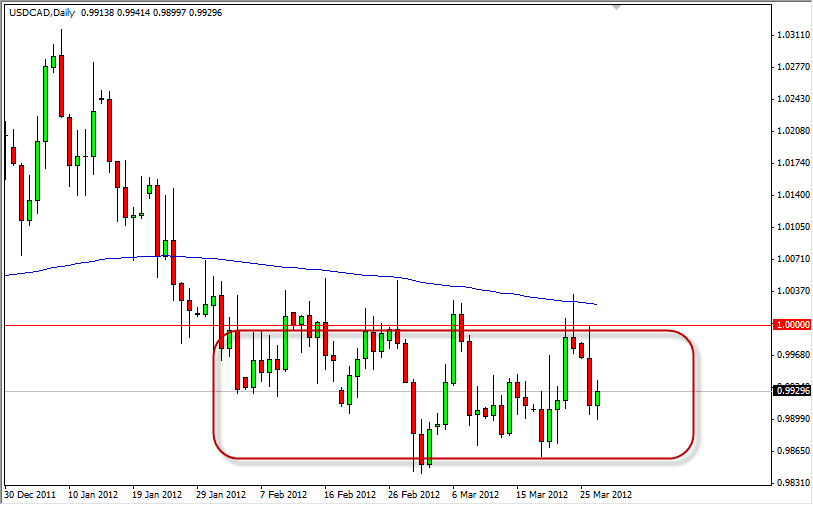Click the 1.00370 price axis label
Viewport: 813px width, 505px height.
pyautogui.click(x=793, y=291)
